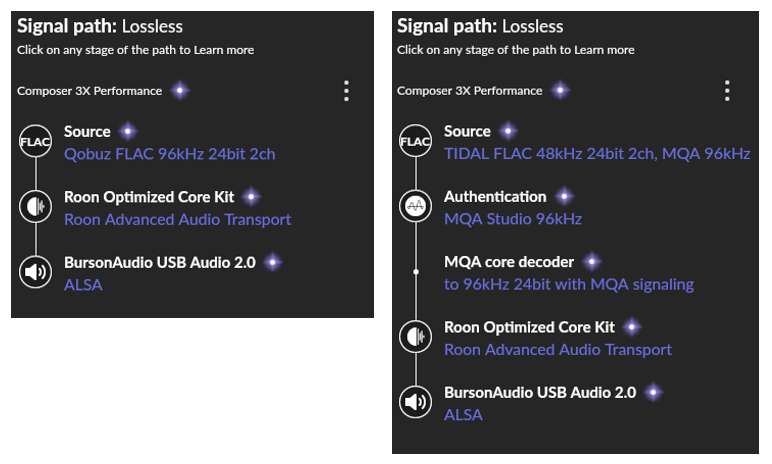Click the ALSA link in the right panel
Screen dimensions: 772x464
click(x=463, y=415)
